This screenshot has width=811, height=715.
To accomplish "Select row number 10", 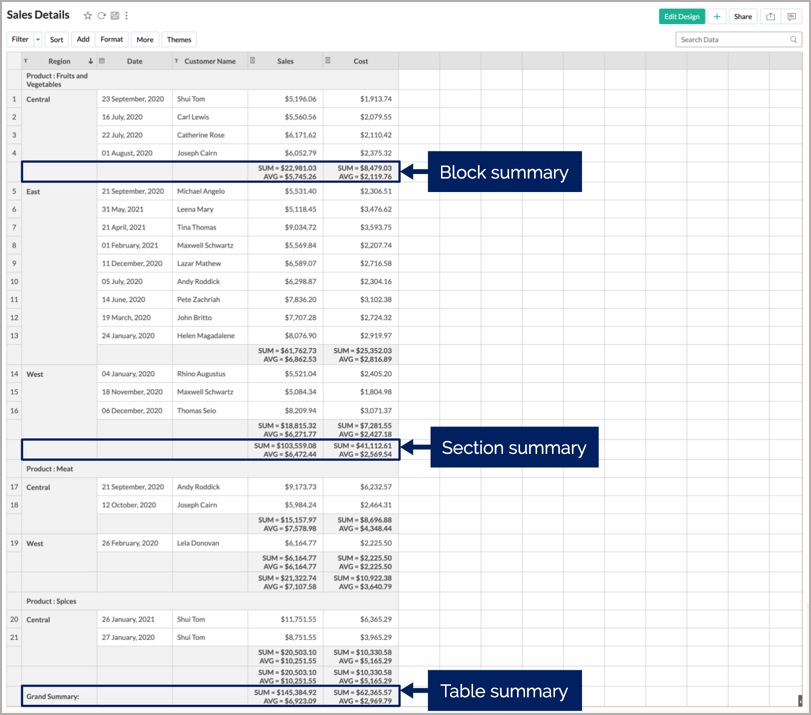I will pyautogui.click(x=14, y=281).
